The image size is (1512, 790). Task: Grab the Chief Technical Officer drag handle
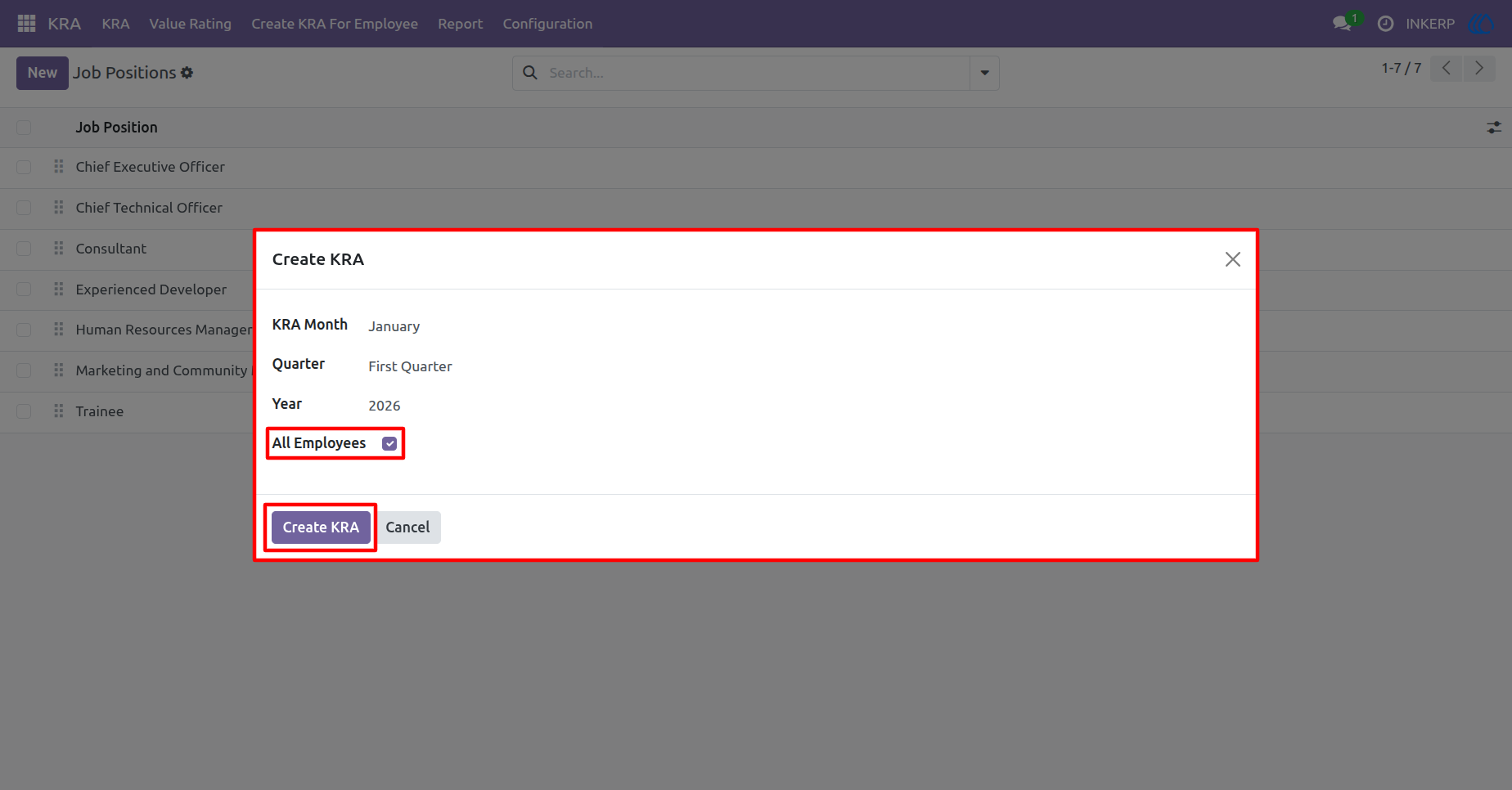pyautogui.click(x=58, y=208)
